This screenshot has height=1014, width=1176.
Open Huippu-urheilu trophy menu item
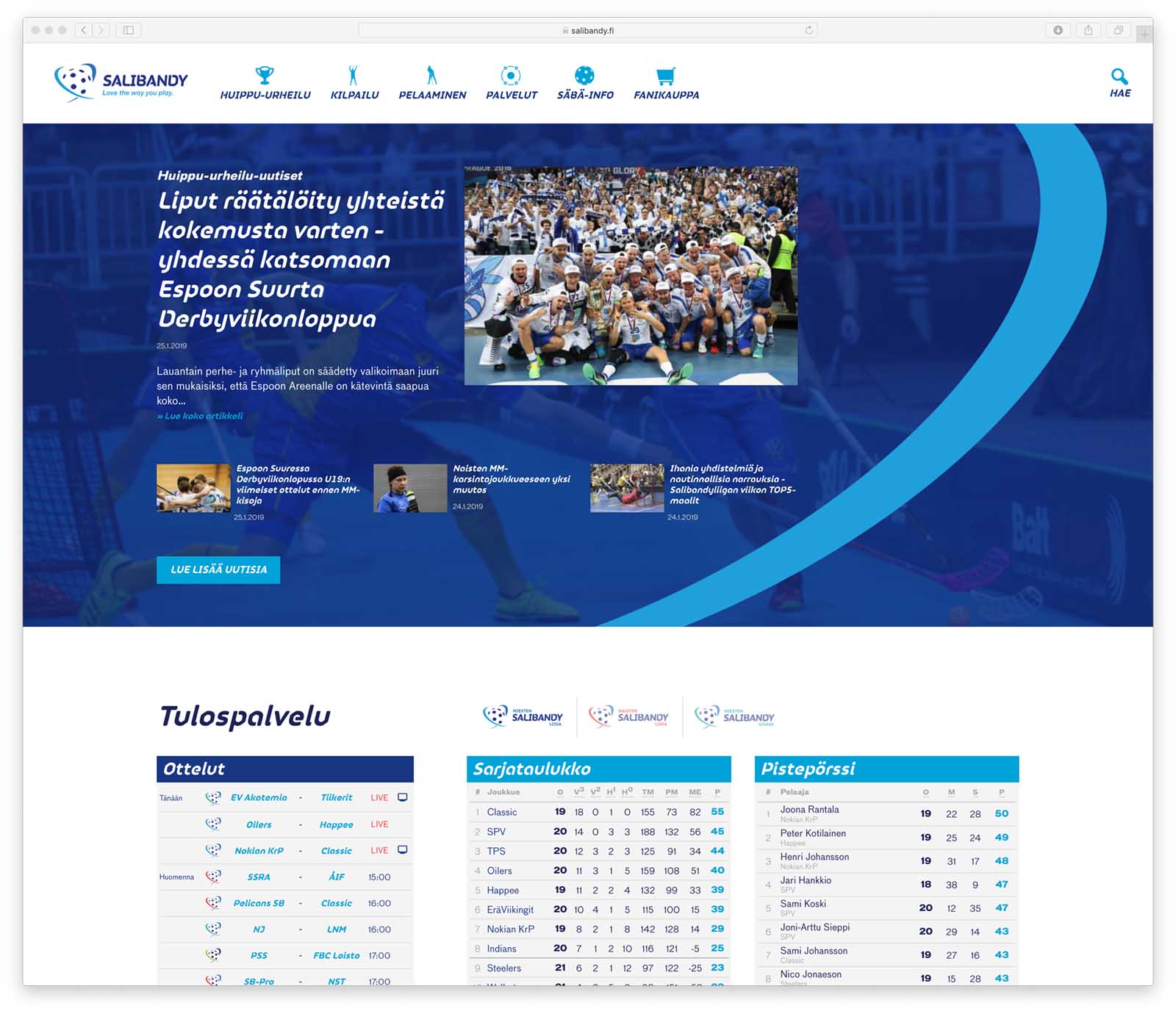point(265,82)
